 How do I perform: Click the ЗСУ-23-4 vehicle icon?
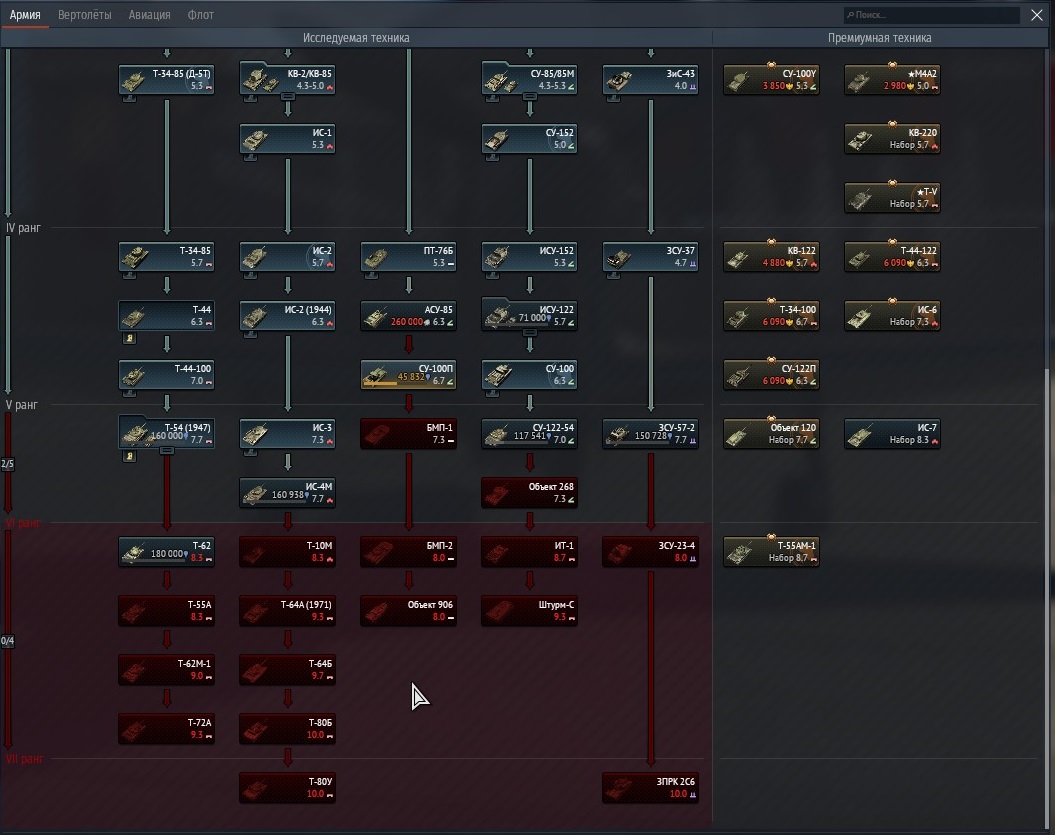(x=618, y=552)
